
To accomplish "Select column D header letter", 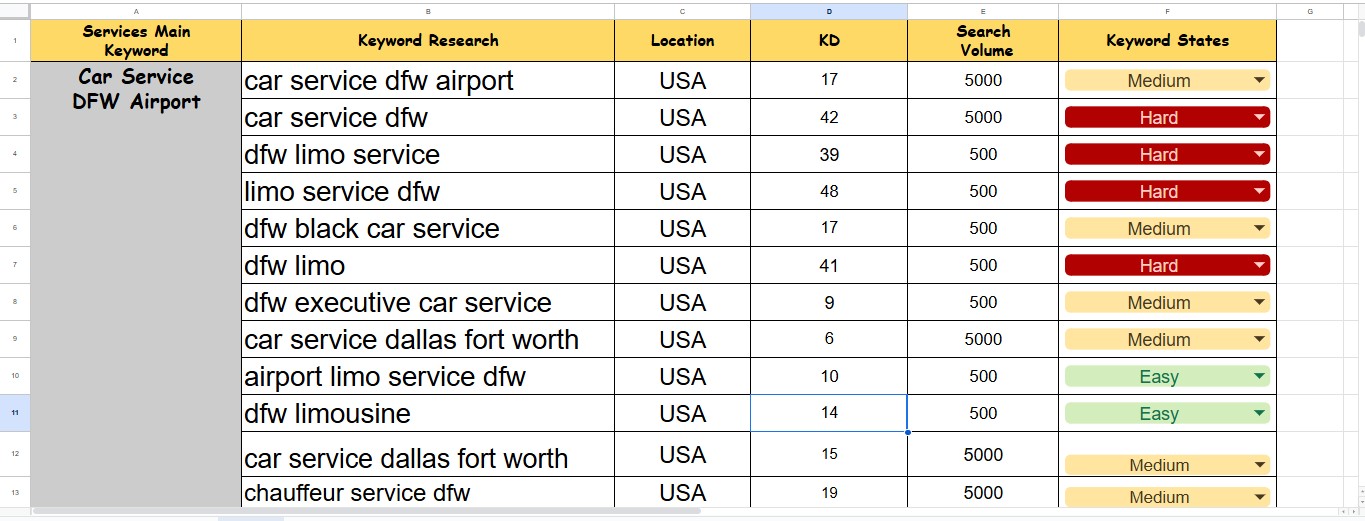I will coord(829,11).
